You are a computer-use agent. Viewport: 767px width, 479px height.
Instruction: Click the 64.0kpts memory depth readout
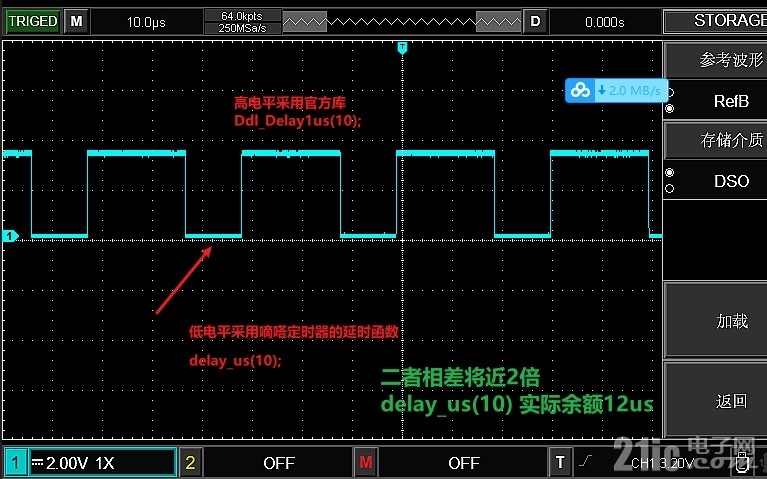pos(242,16)
